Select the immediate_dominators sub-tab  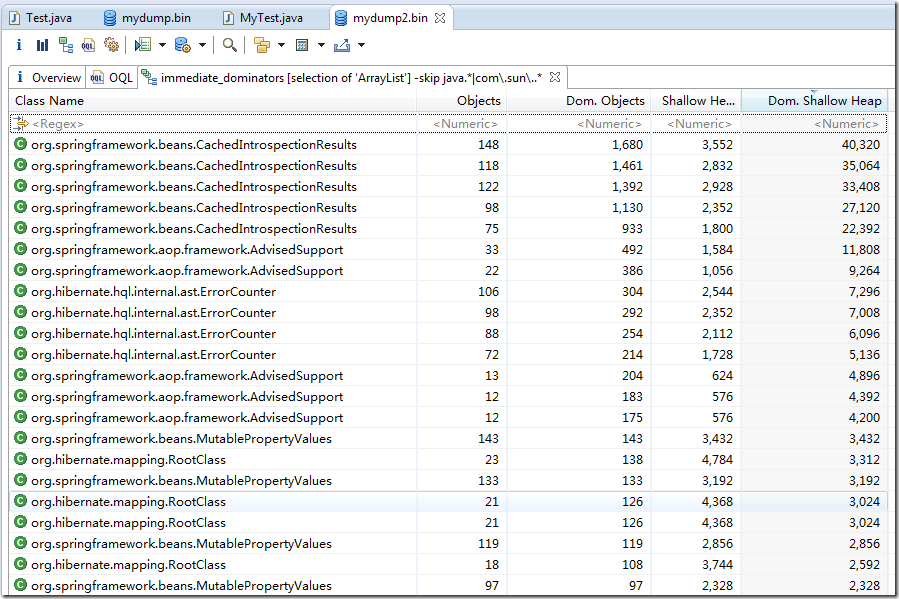point(351,77)
